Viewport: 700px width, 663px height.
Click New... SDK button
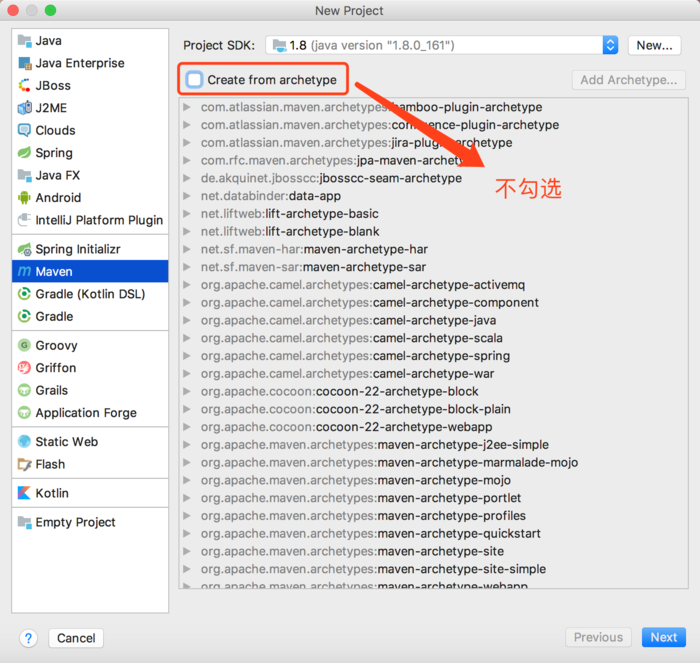pyautogui.click(x=654, y=45)
